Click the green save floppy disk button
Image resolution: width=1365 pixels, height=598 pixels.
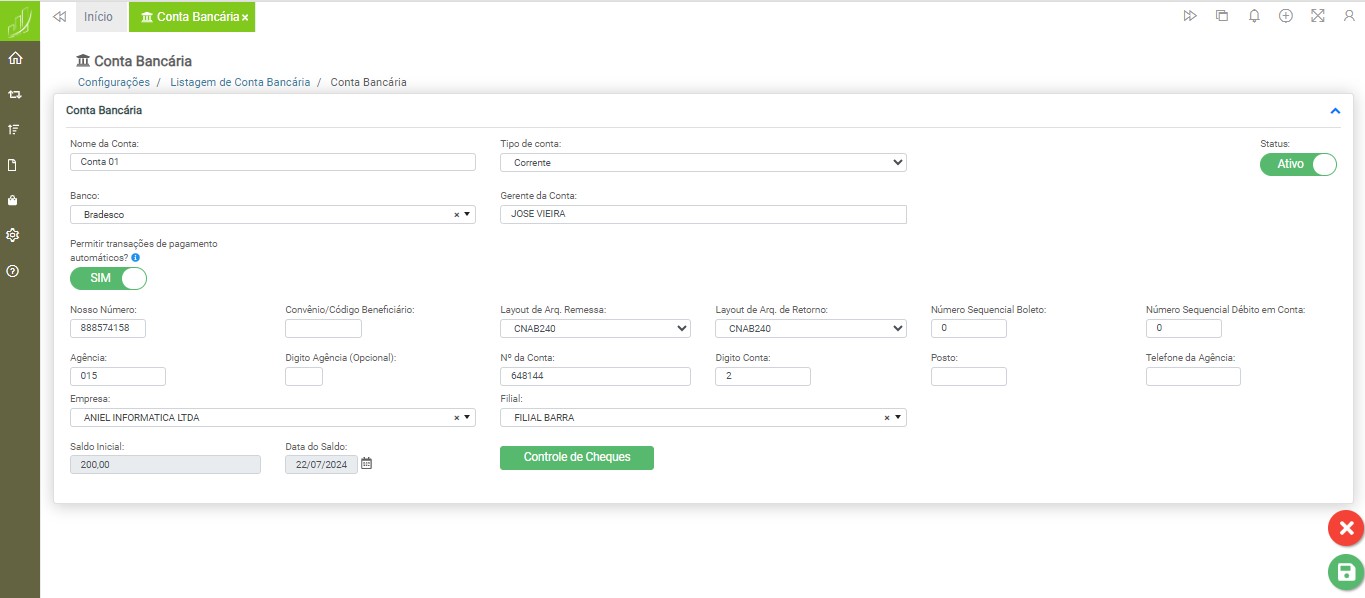(1345, 572)
